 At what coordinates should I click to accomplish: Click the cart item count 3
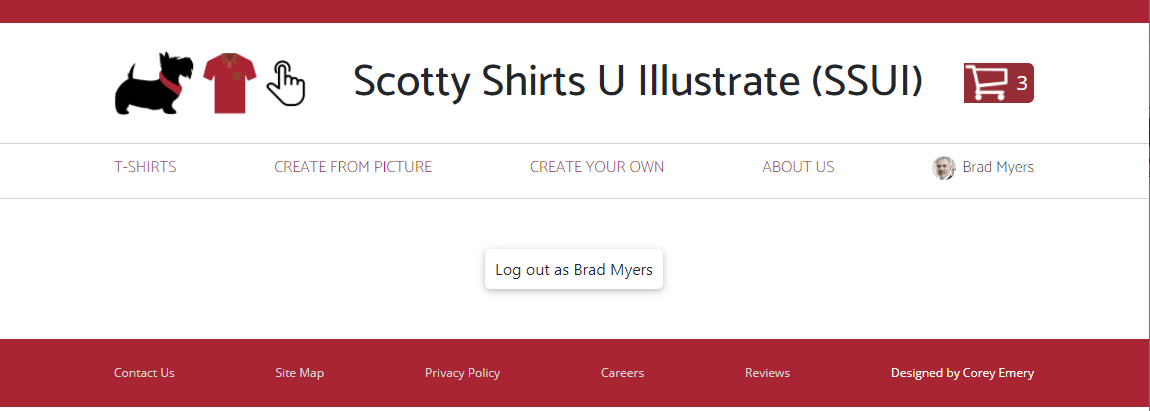(x=1022, y=83)
